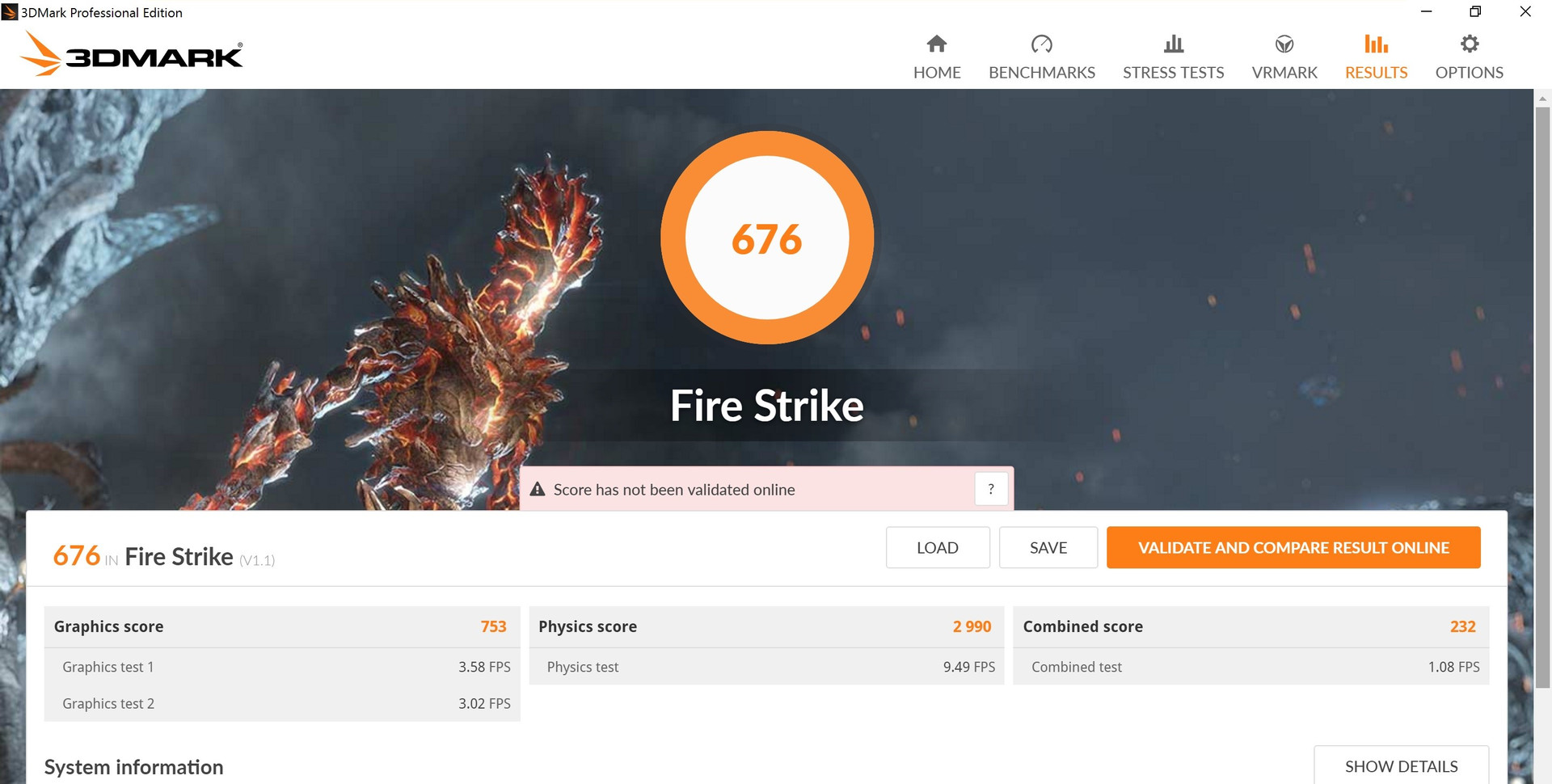The height and width of the screenshot is (784, 1552).
Task: Click Validate and Compare Result Online
Action: 1293,547
